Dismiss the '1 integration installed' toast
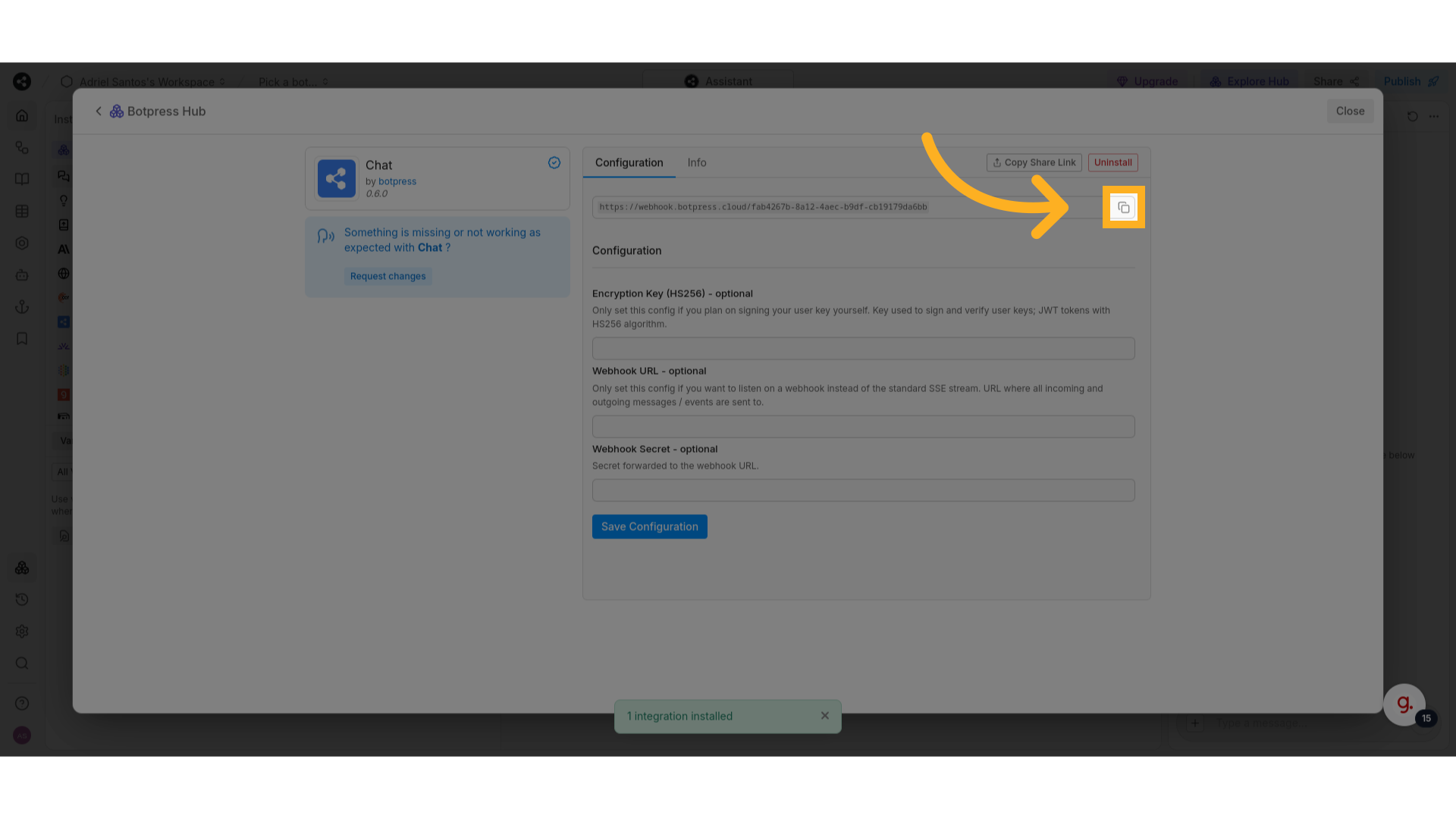The height and width of the screenshot is (819, 1456). click(x=825, y=716)
